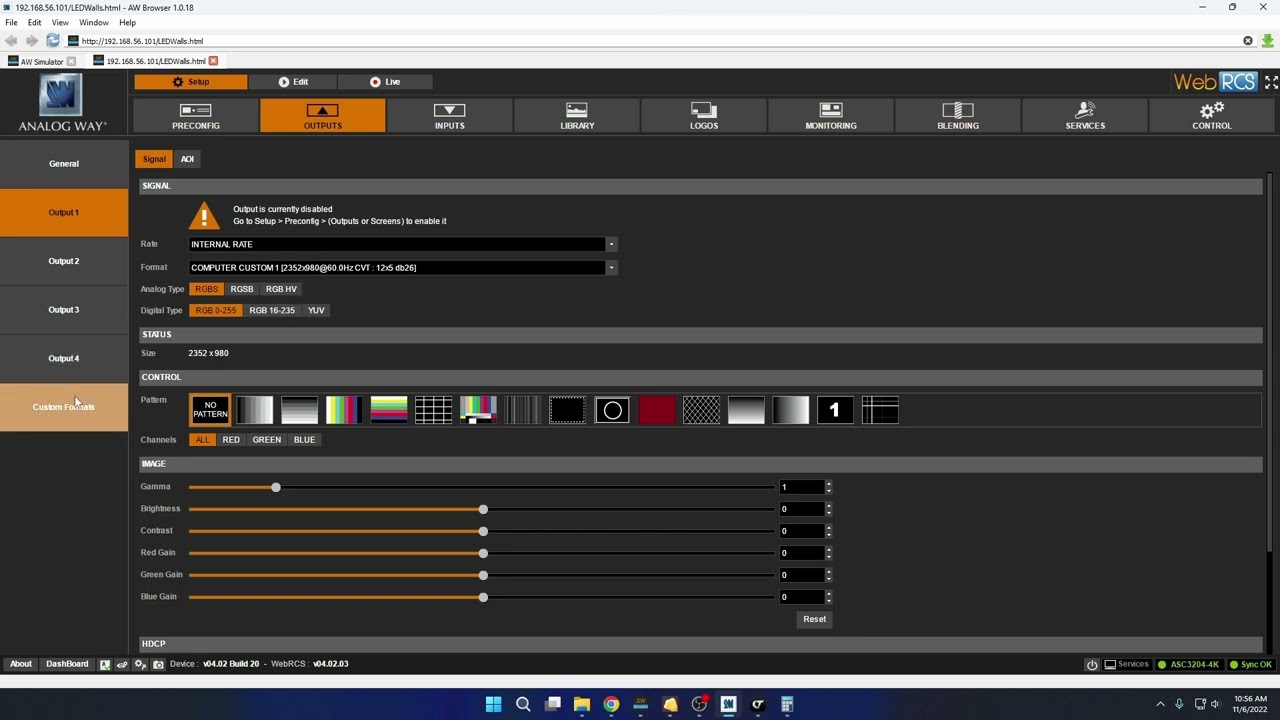The width and height of the screenshot is (1280, 720).
Task: Open the Blending section
Action: [x=958, y=115]
